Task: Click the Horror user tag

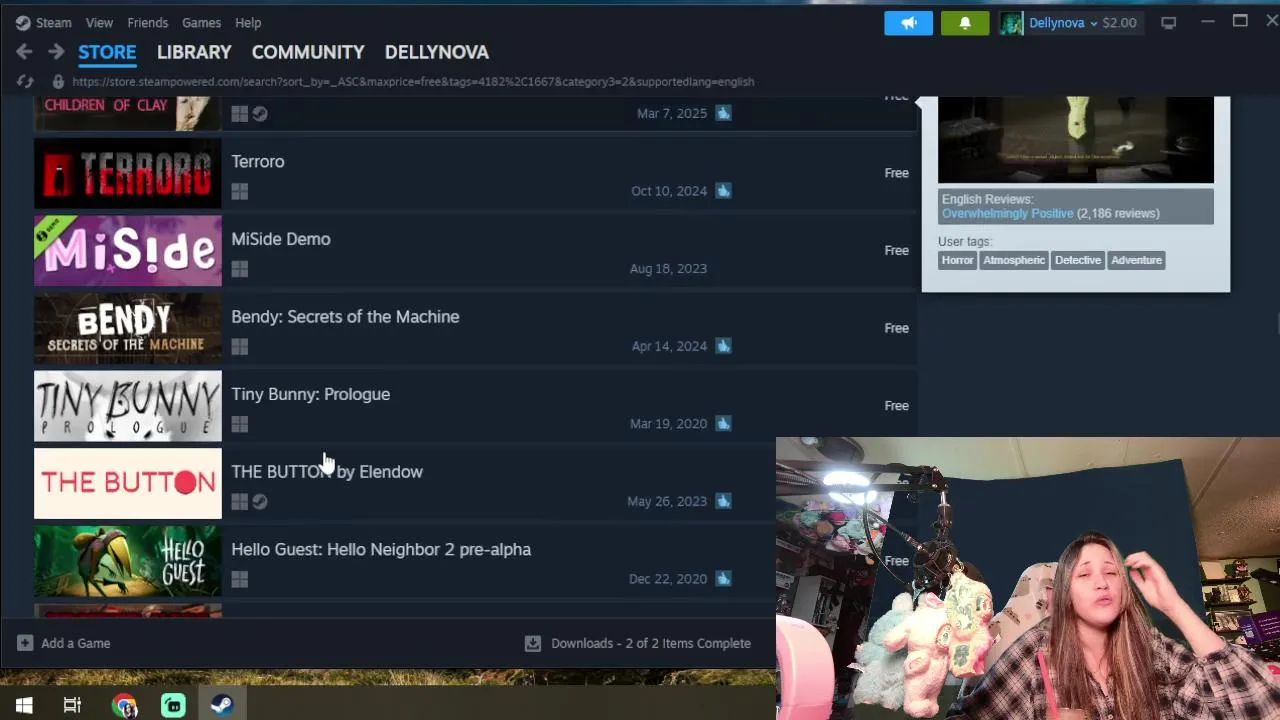Action: pyautogui.click(x=957, y=260)
